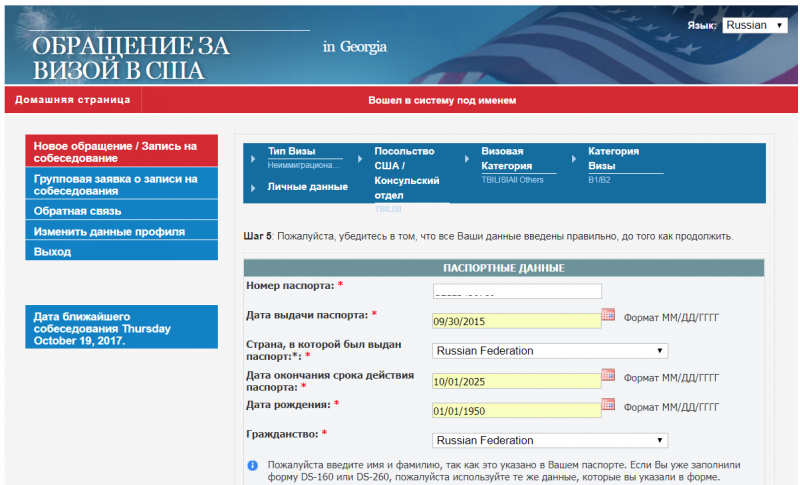
Task: Click the passport issue date field 09/30/2015
Action: [516, 321]
